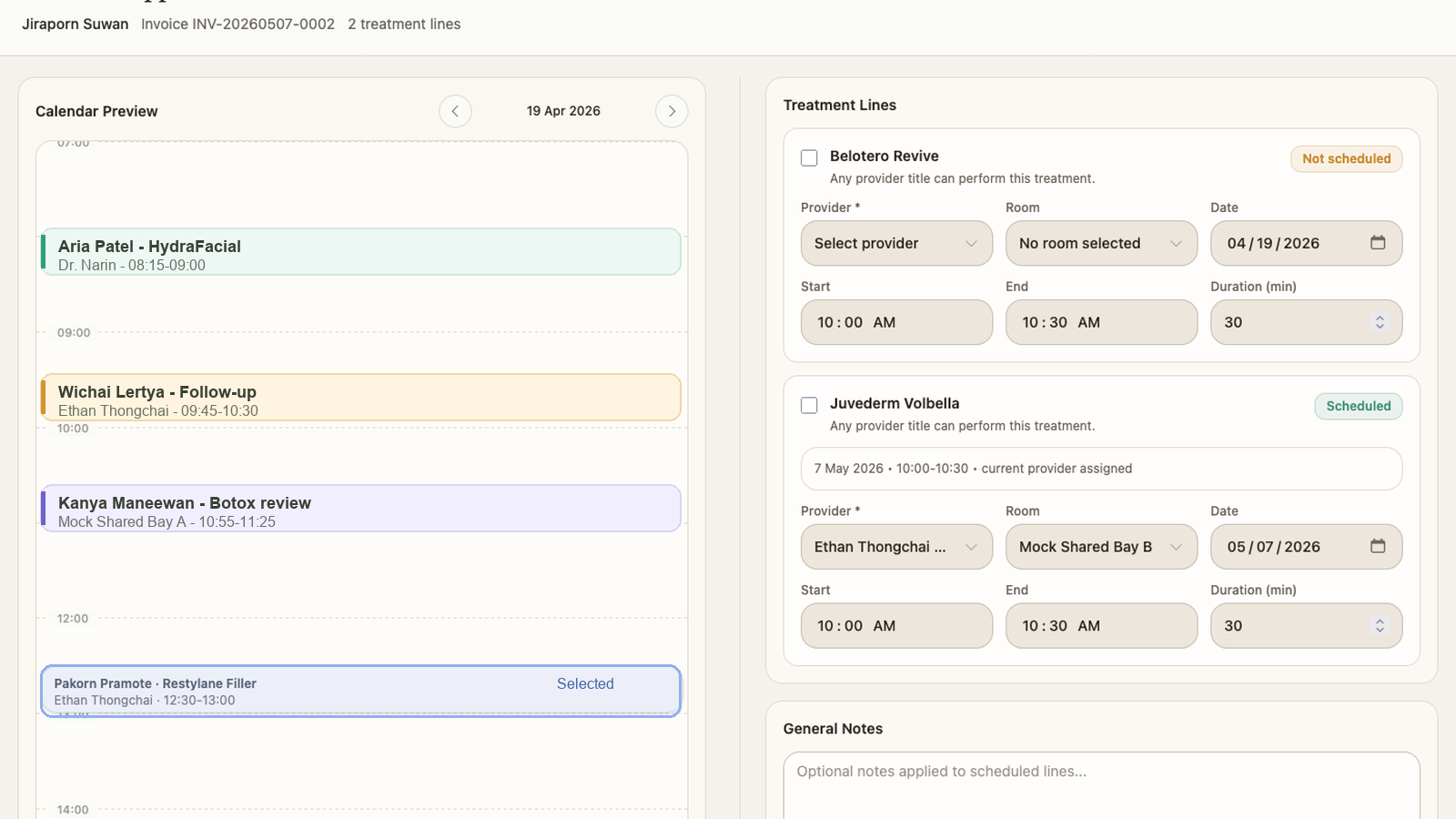The width and height of the screenshot is (1456, 819).
Task: Open Wichai Lertya Follow-up appointment
Action: click(361, 398)
